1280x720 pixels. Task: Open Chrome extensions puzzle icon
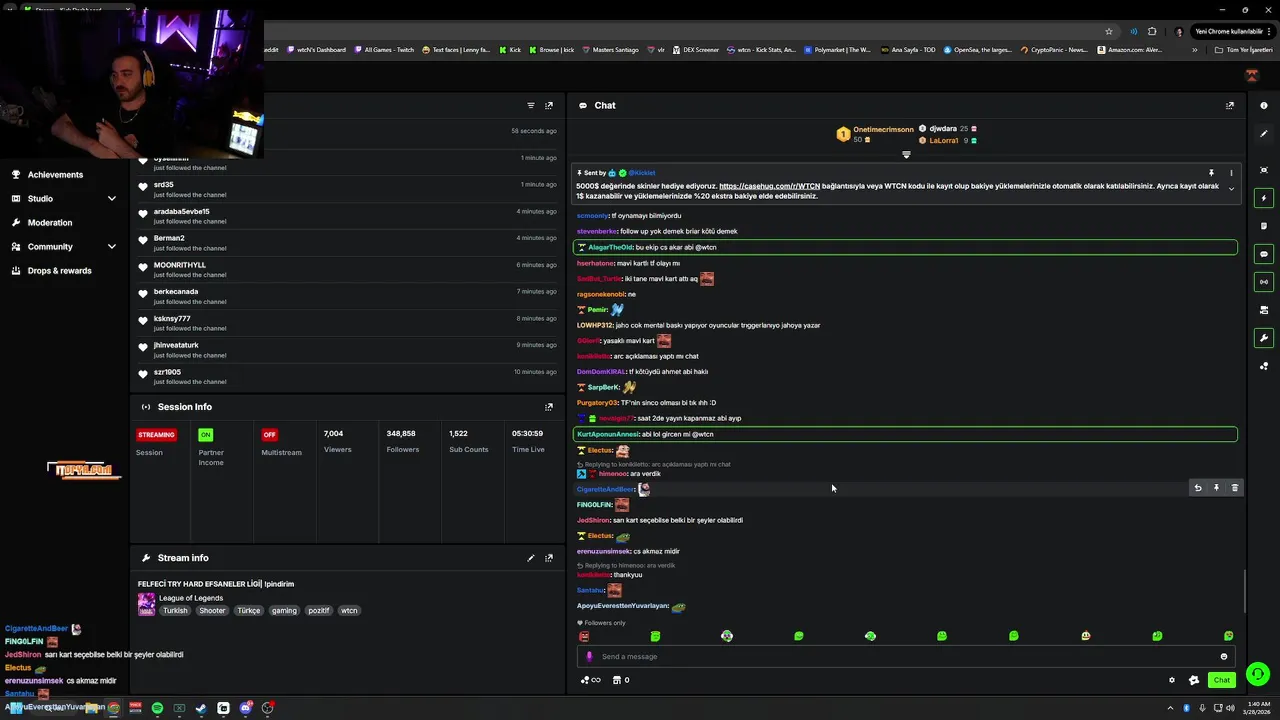(1152, 31)
